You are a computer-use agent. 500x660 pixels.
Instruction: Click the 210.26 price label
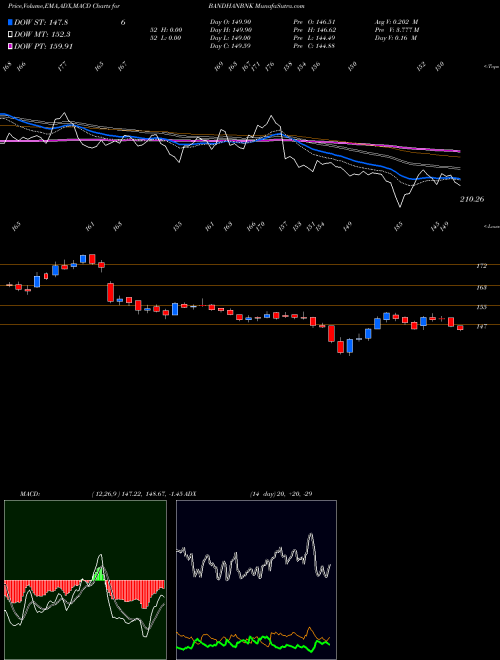click(472, 200)
